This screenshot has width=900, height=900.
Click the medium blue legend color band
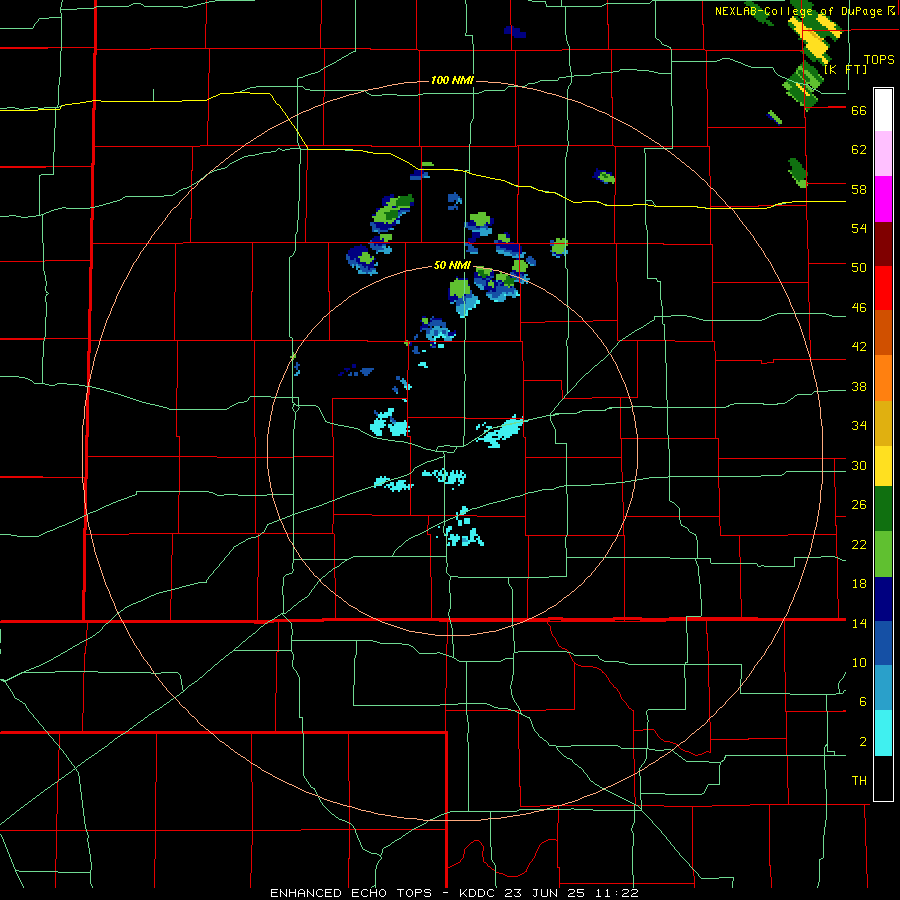coord(883,643)
